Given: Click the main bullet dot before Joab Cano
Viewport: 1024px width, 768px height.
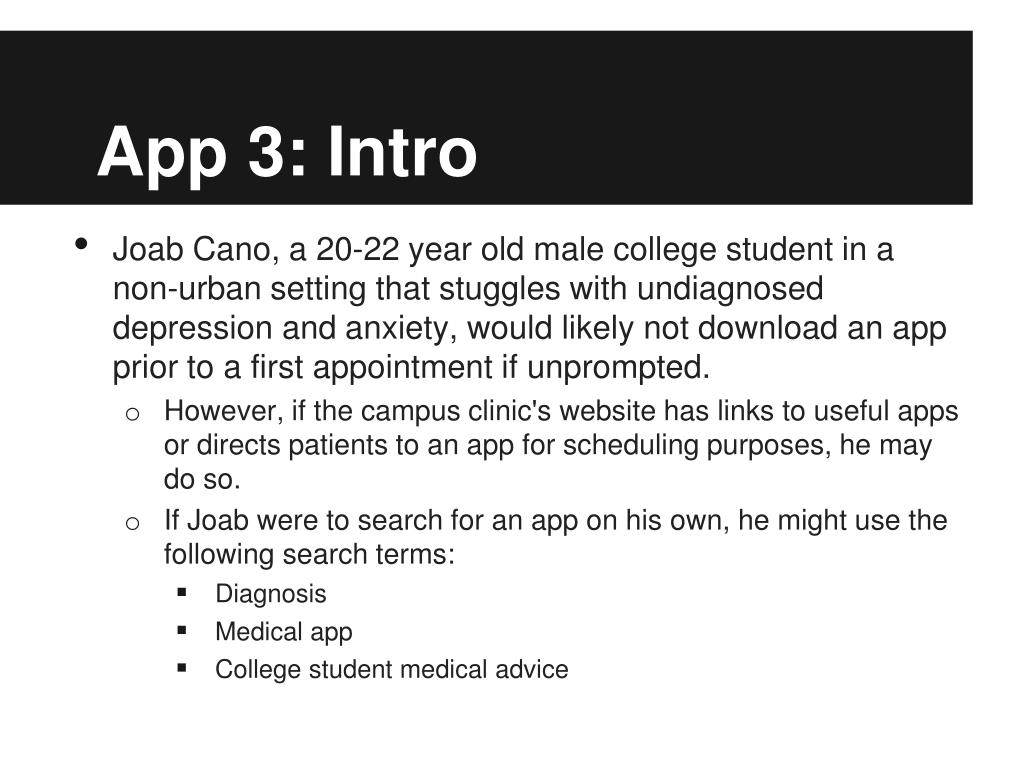Looking at the screenshot, I should coord(82,244).
